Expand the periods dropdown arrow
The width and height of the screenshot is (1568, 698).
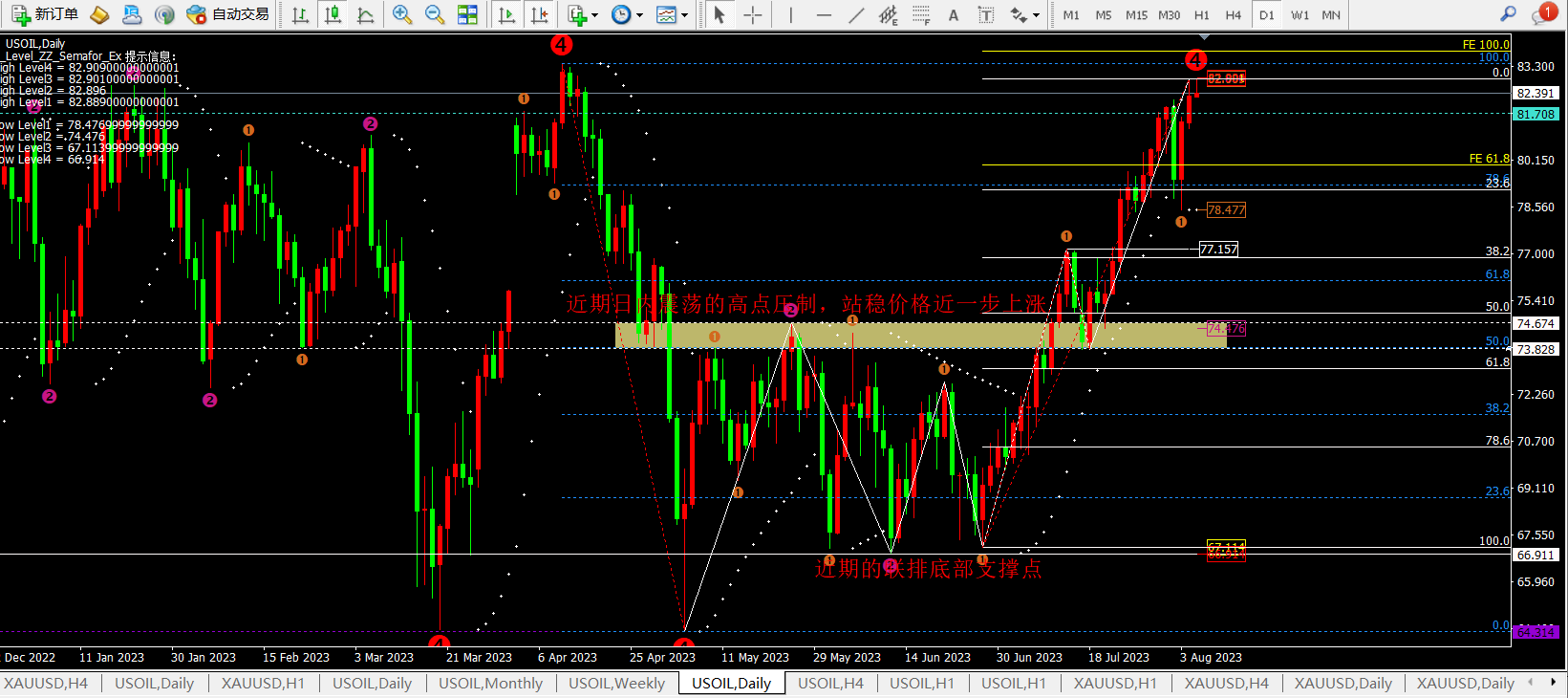pyautogui.click(x=639, y=15)
